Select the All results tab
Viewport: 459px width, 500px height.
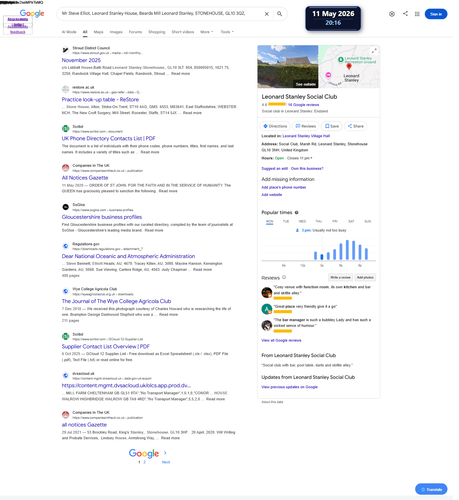(x=85, y=32)
